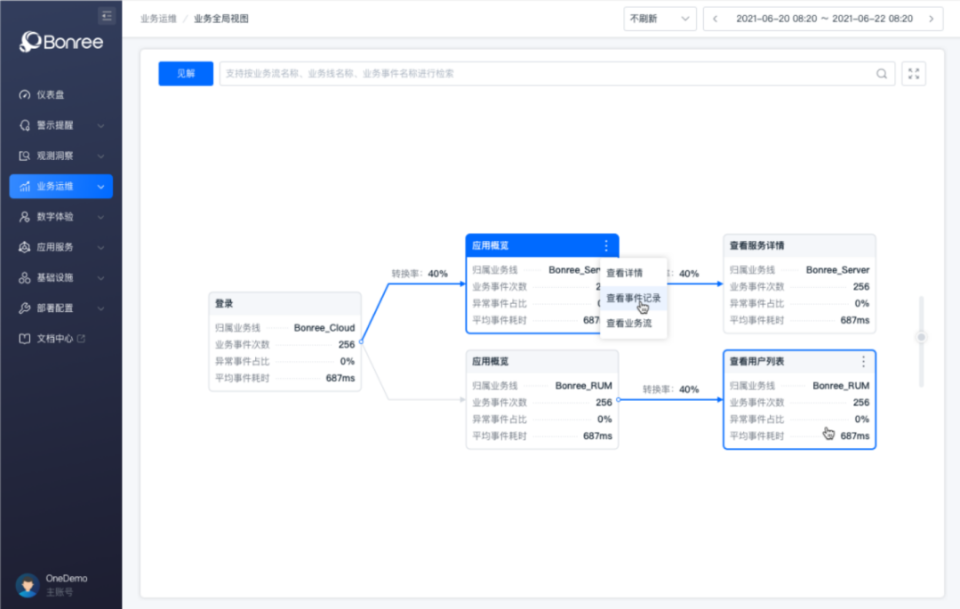This screenshot has width=960, height=609.
Task: Open the 观测洞察 observation insight sidebar icon
Action: (x=26, y=155)
